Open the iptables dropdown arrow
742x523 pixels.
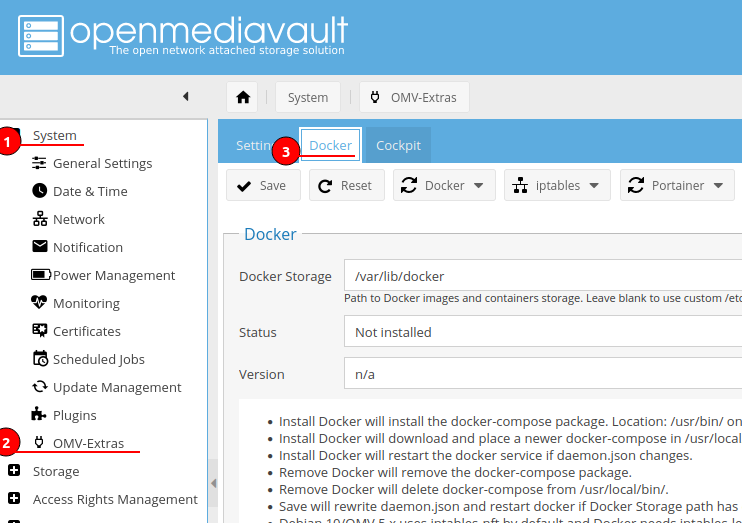point(594,186)
